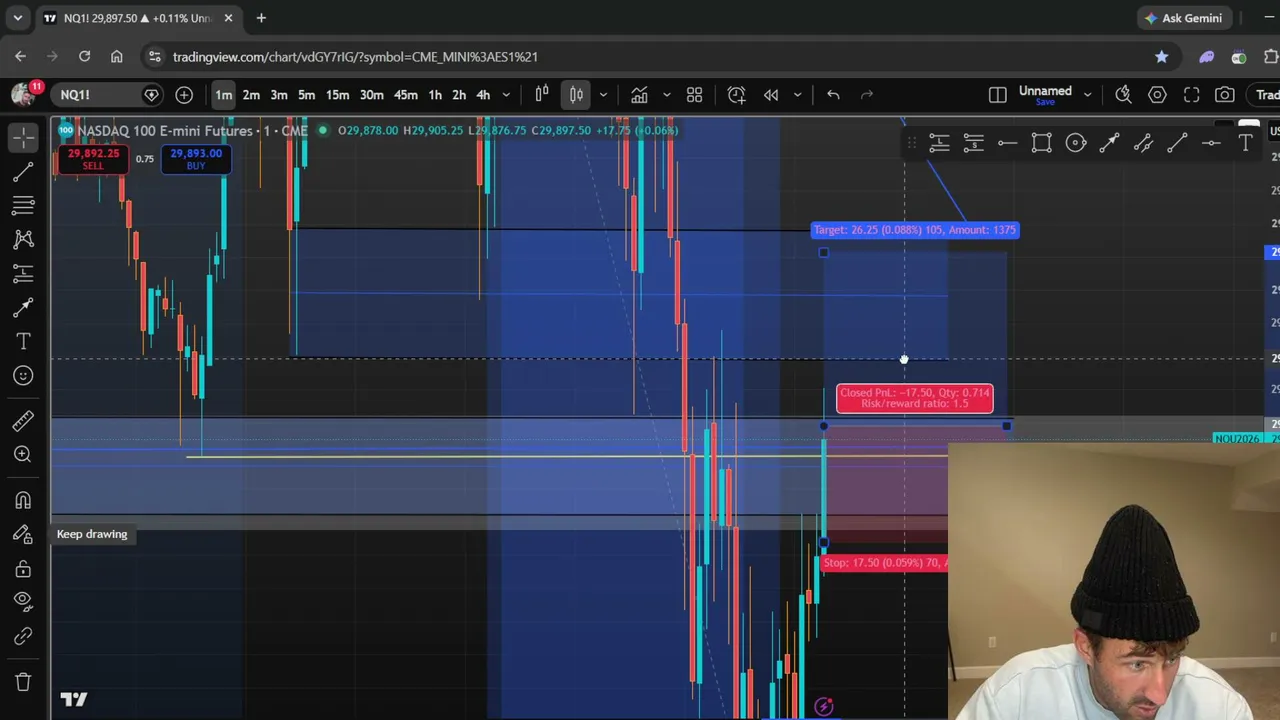Click the 29,892.25 SELL button
The width and height of the screenshot is (1280, 720).
[x=93, y=159]
